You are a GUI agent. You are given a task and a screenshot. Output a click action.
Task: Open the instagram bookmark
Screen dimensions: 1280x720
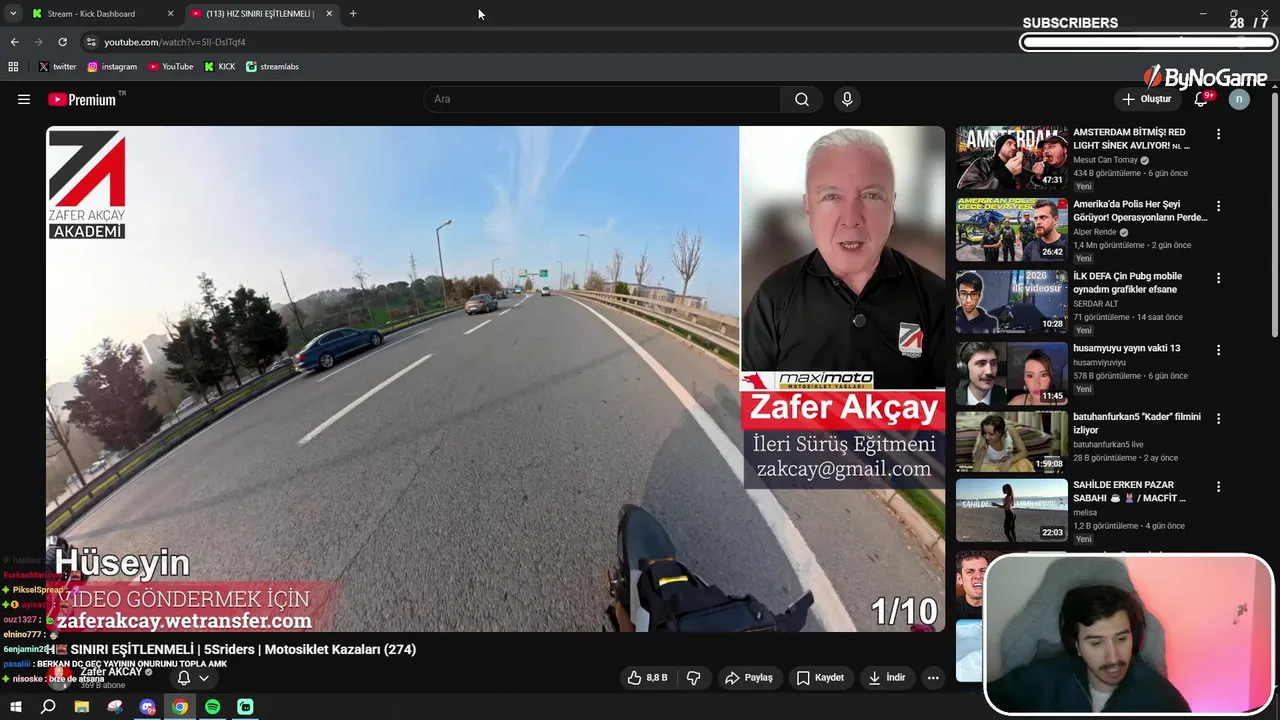click(x=112, y=67)
